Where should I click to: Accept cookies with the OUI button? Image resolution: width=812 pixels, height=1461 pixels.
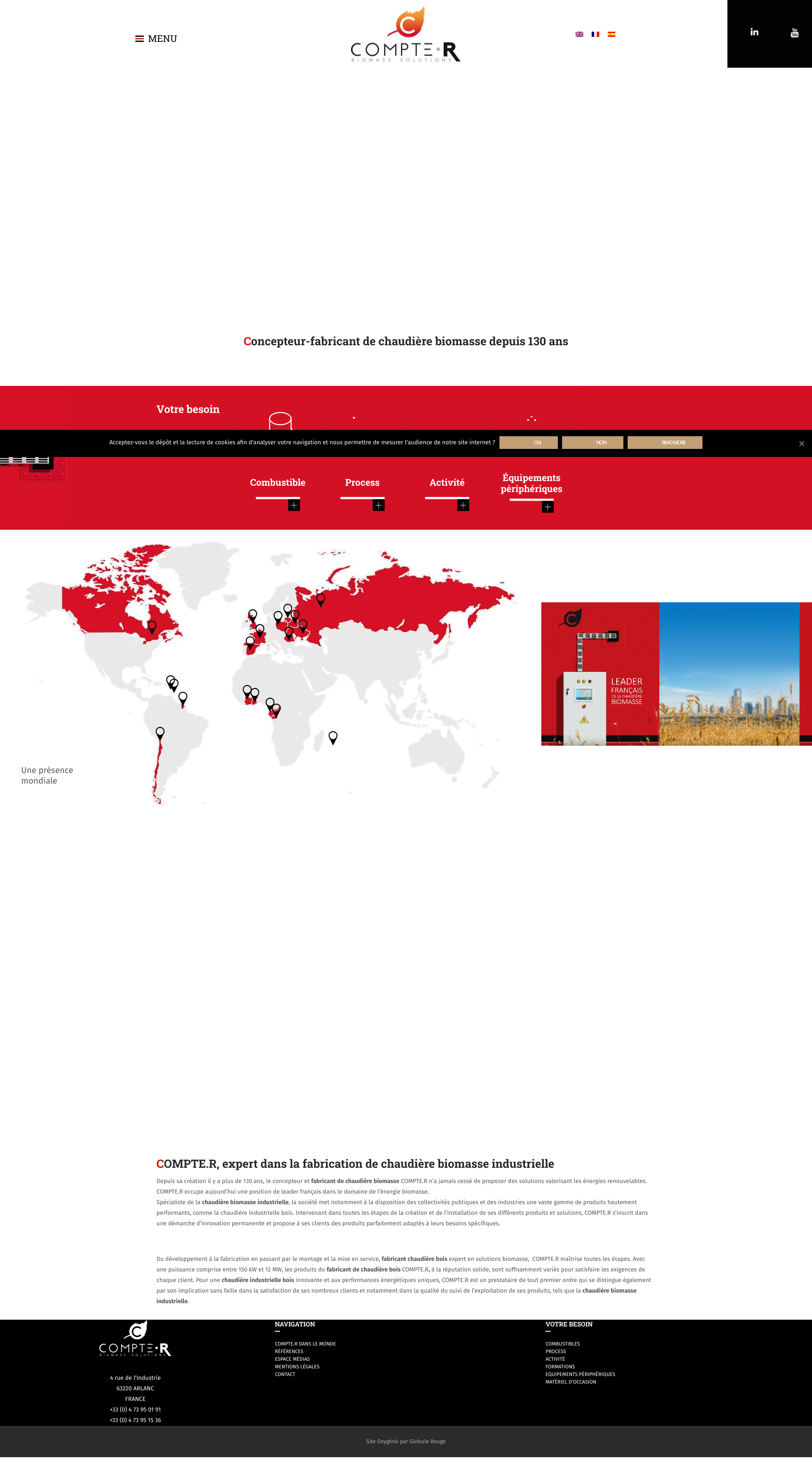pyautogui.click(x=529, y=443)
